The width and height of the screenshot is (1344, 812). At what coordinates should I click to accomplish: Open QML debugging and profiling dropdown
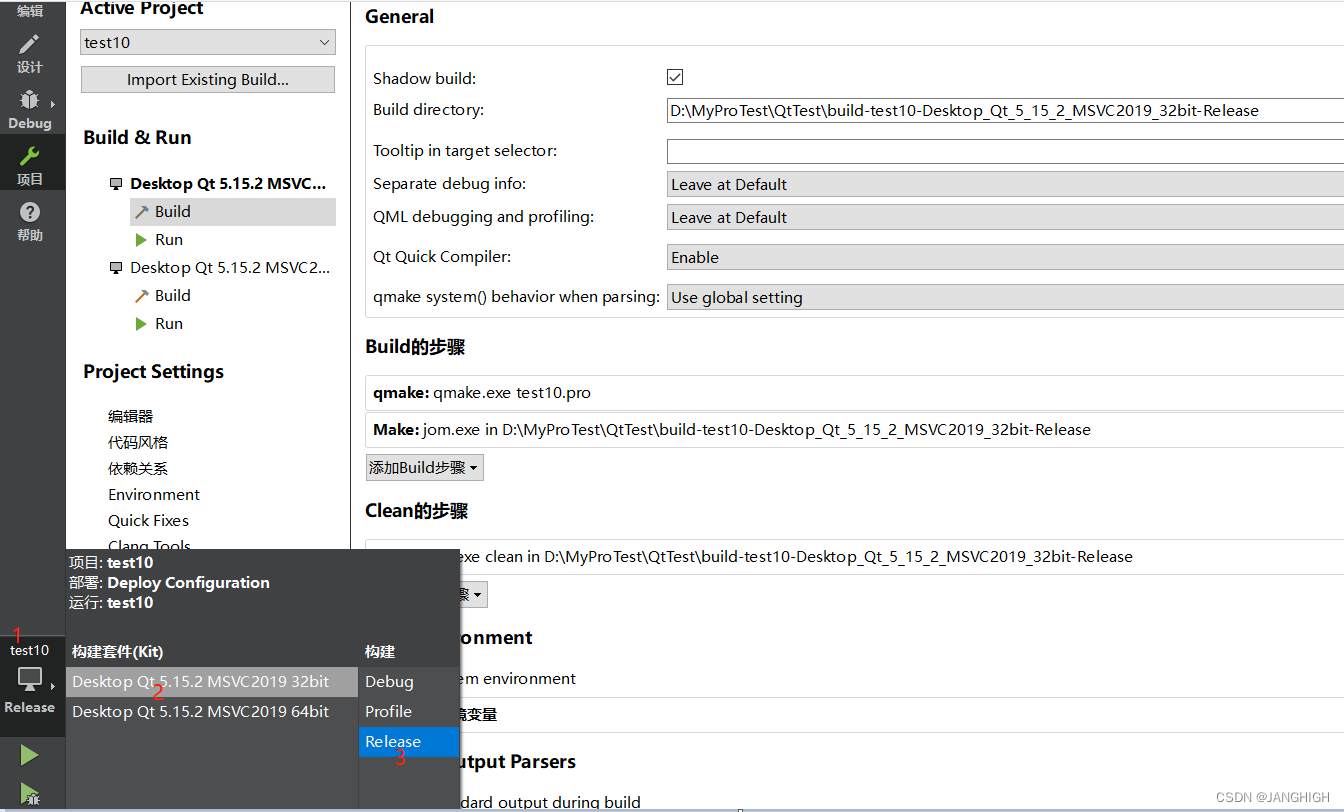(1005, 217)
